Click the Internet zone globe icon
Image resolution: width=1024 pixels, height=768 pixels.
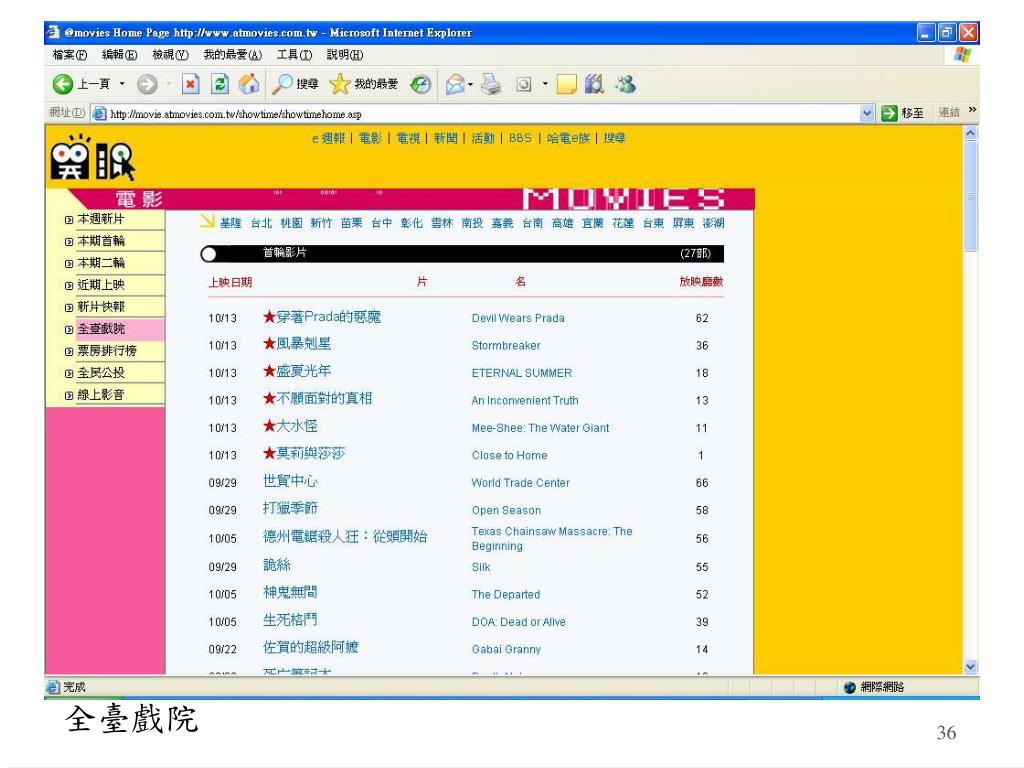850,687
